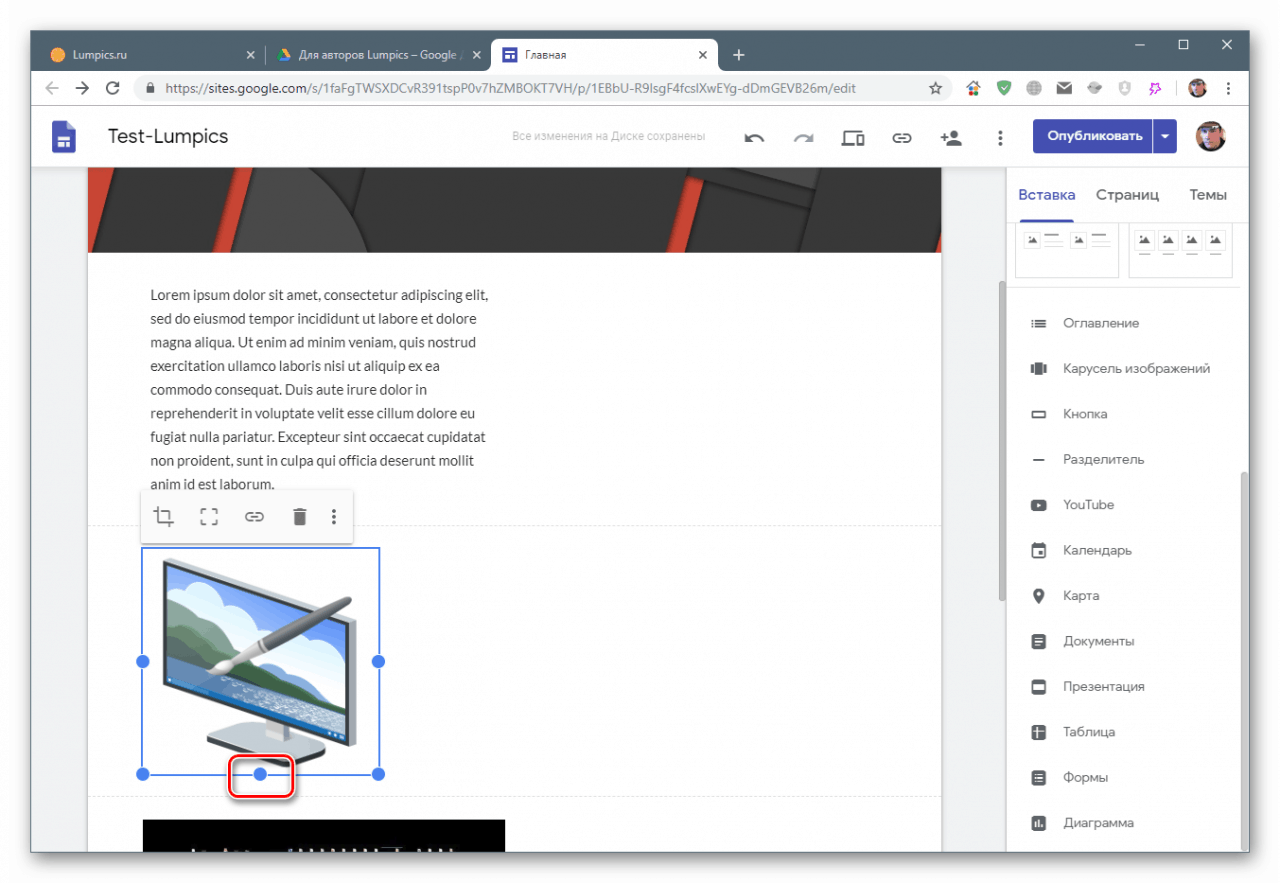Viewport: 1280px width, 883px height.
Task: Insert a link on the selected image
Action: pos(255,517)
